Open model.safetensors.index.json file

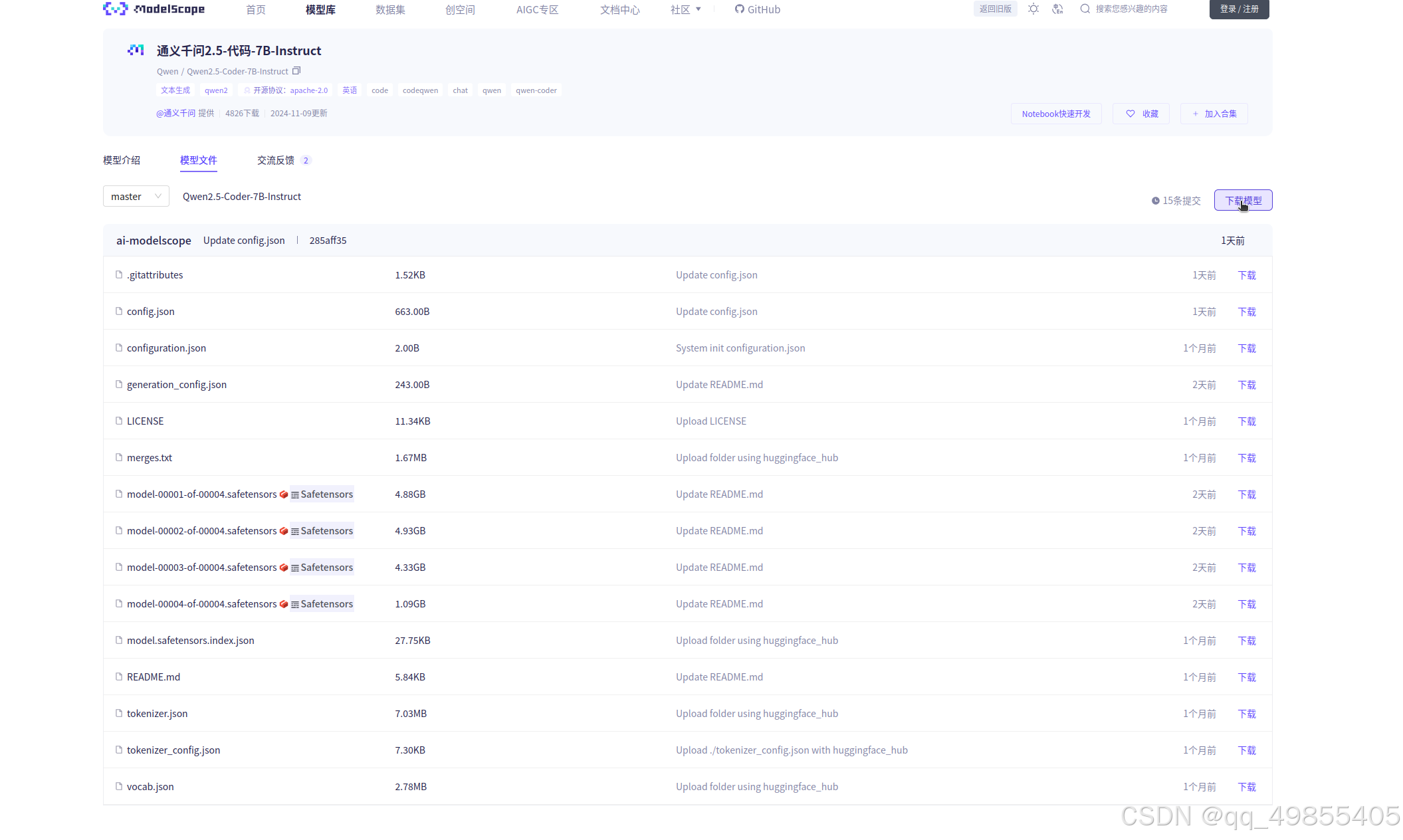coord(191,640)
